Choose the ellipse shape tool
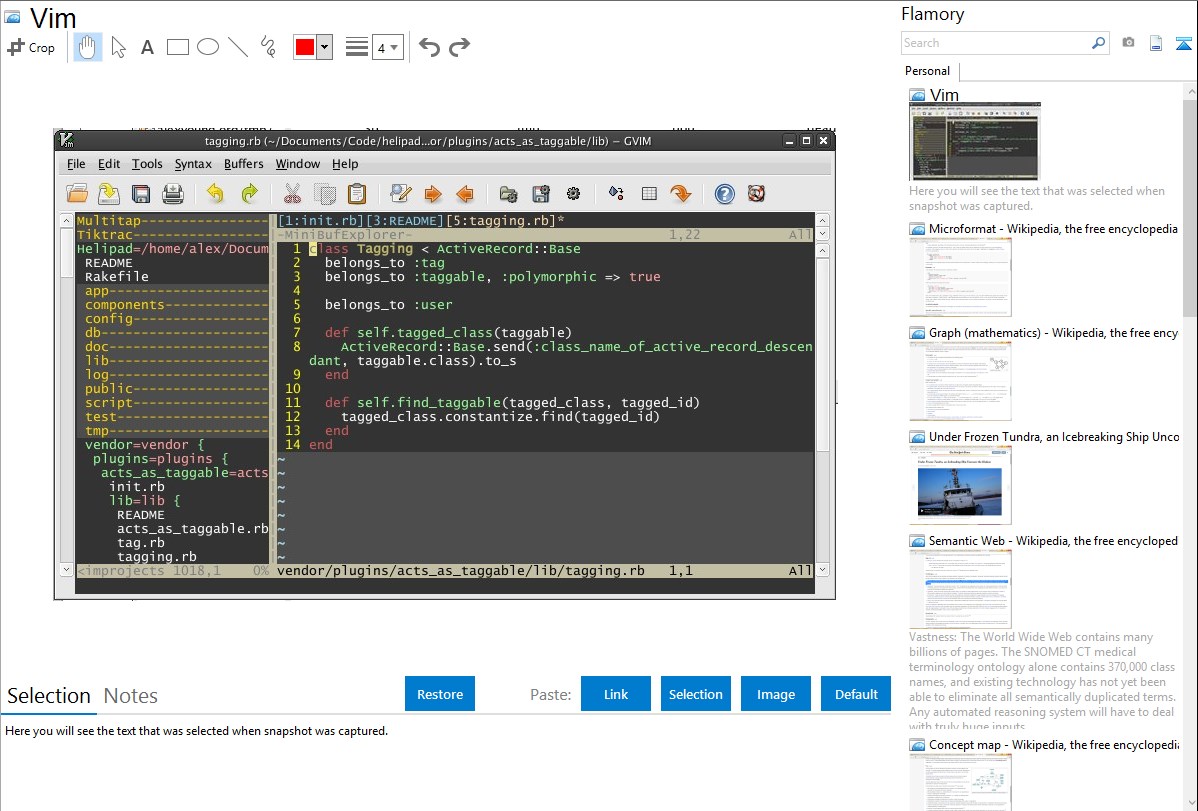Image resolution: width=1198 pixels, height=811 pixels. (x=208, y=47)
